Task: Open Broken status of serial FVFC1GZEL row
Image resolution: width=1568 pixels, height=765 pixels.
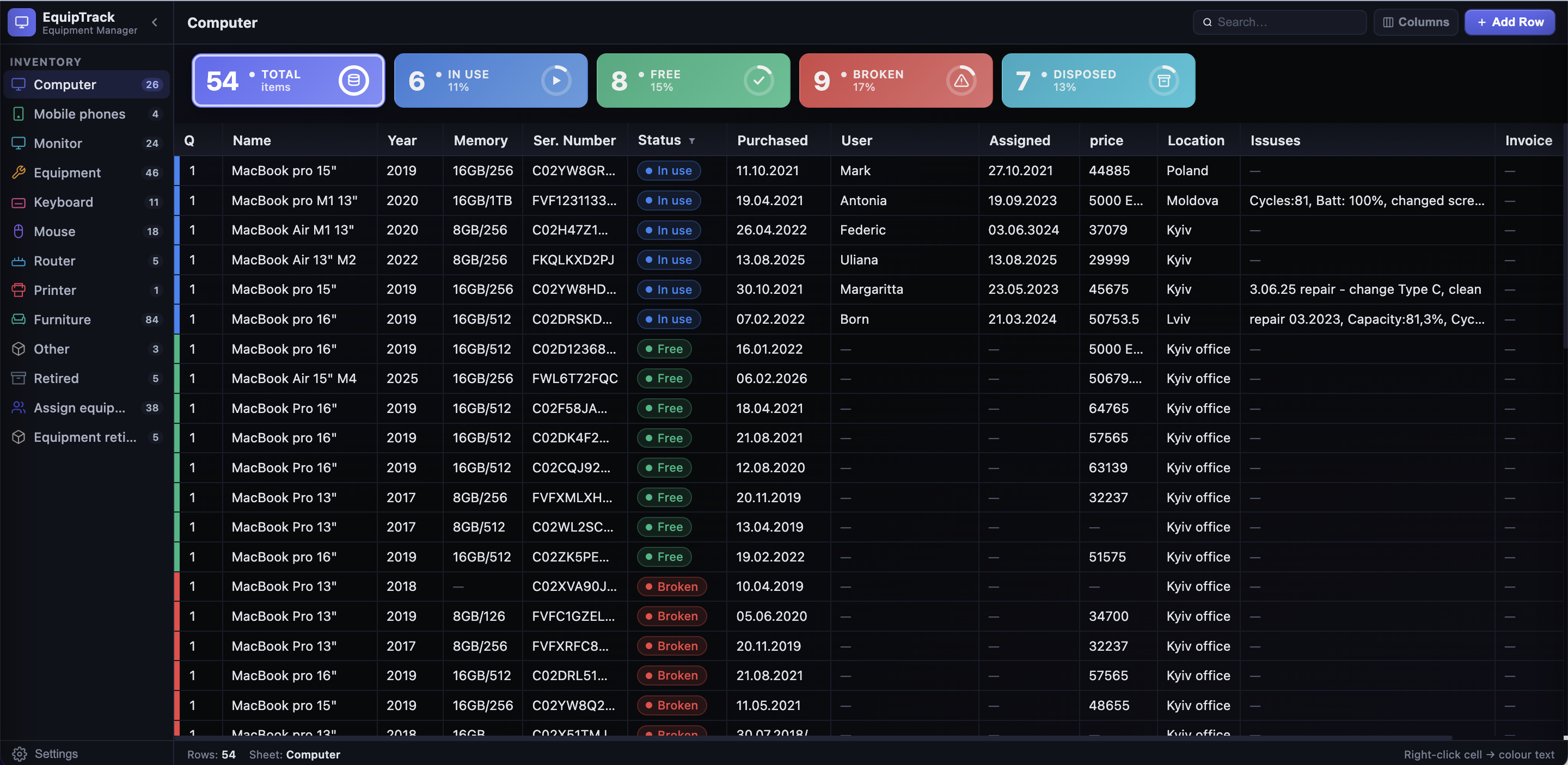Action: pyautogui.click(x=671, y=616)
